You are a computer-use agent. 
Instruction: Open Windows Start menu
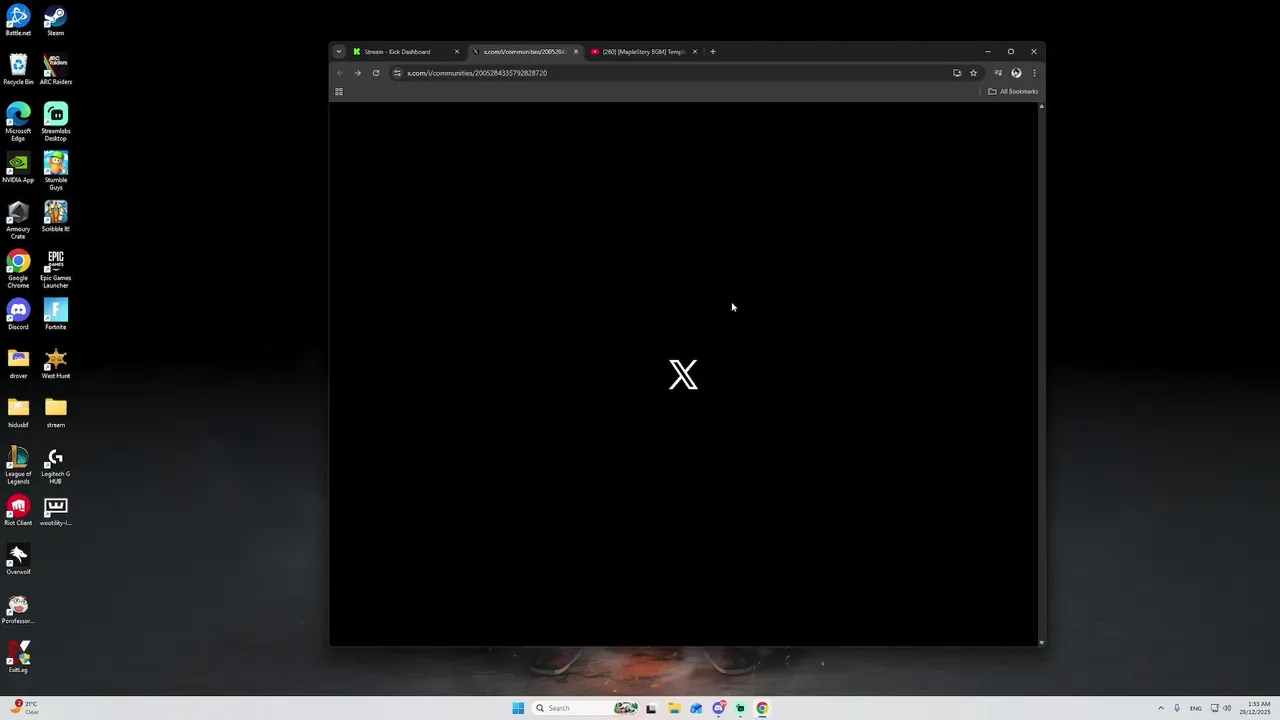(518, 708)
